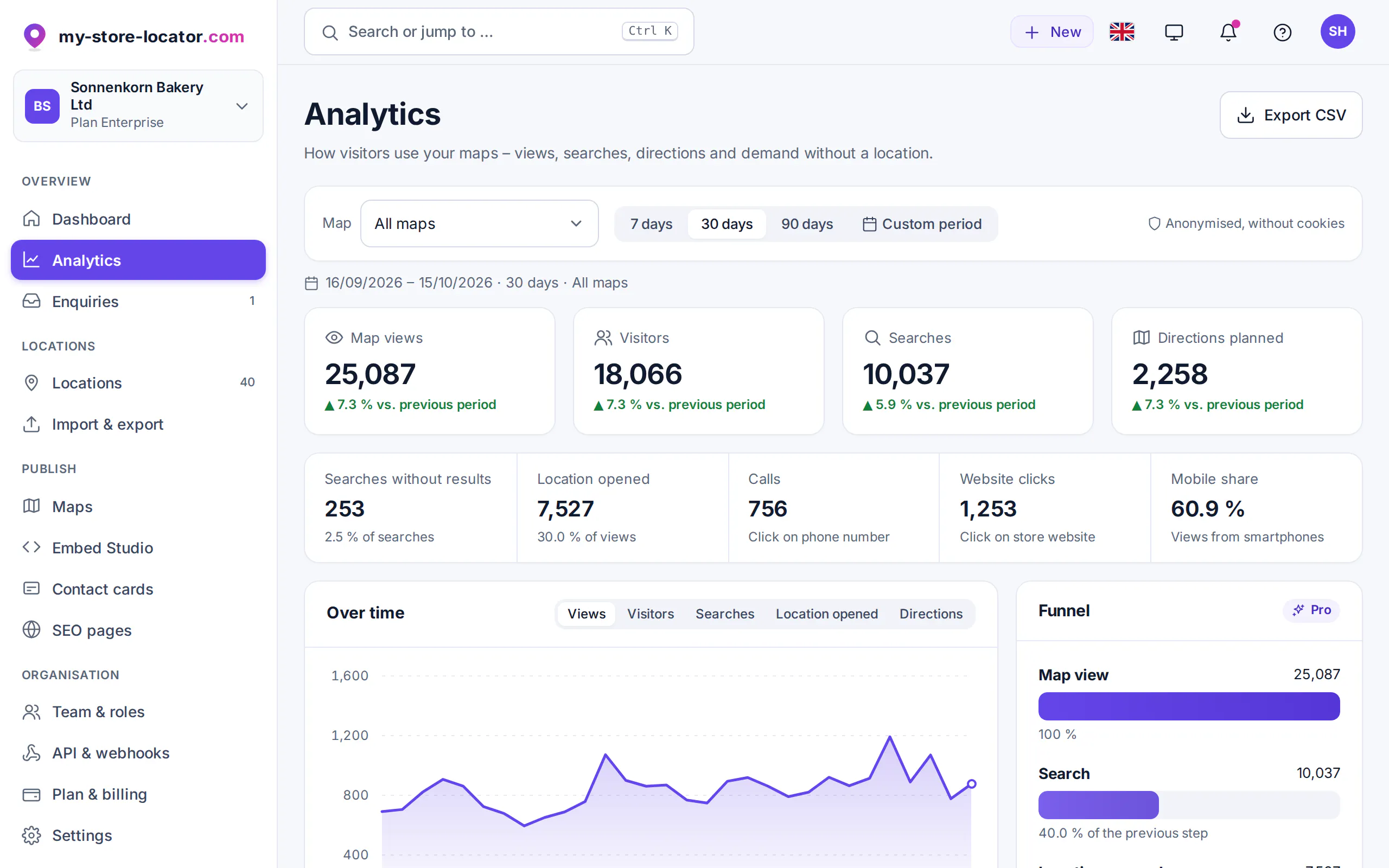Screen dimensions: 1389x868
Task: Select the 7 days period
Action: [651, 224]
